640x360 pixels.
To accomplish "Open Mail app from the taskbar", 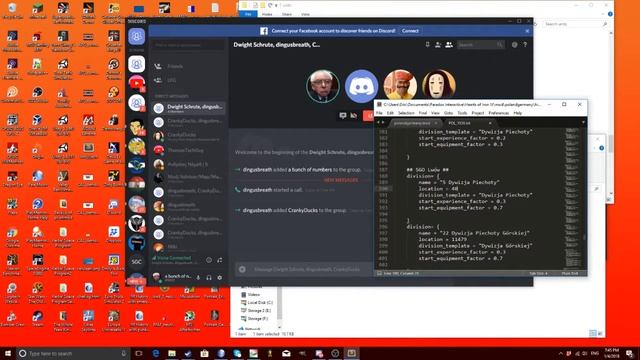I will (x=286, y=353).
